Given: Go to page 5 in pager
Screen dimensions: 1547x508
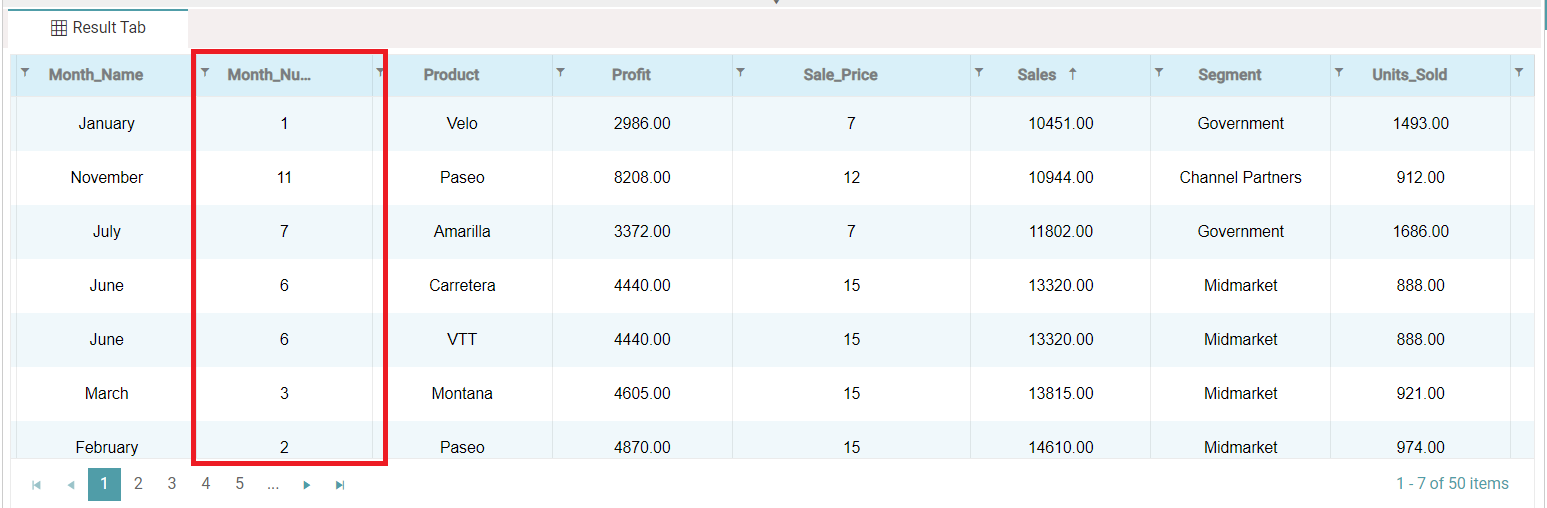Looking at the screenshot, I should pyautogui.click(x=239, y=484).
